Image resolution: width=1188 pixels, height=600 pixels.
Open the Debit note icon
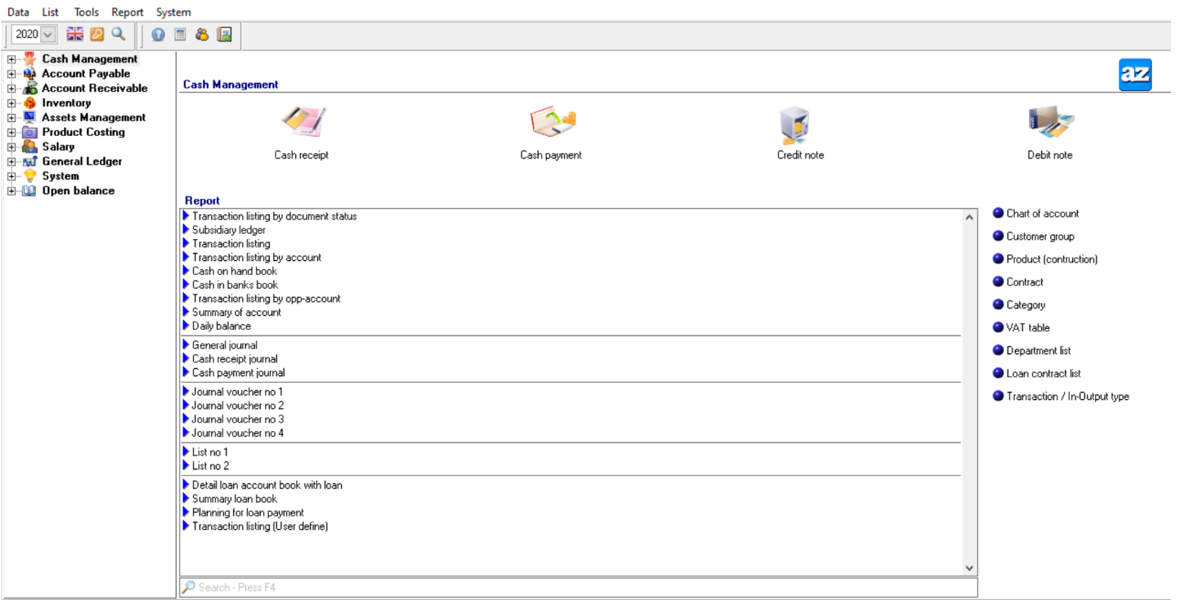point(1049,124)
